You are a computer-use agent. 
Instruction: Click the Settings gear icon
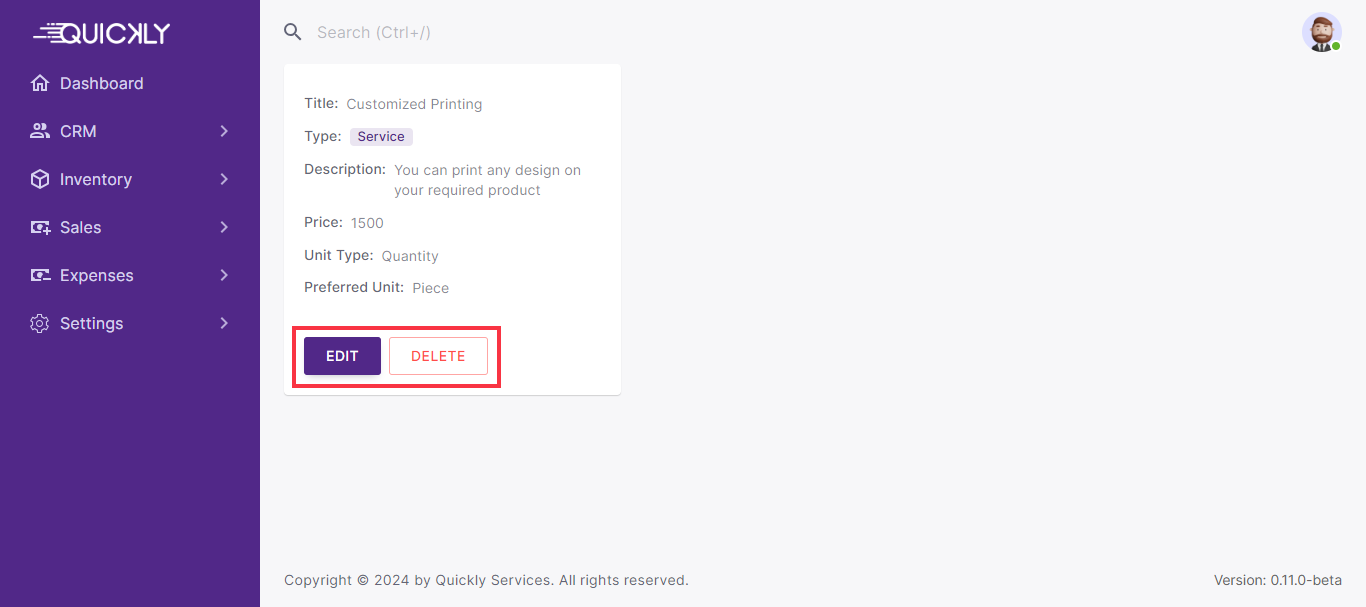pos(40,323)
